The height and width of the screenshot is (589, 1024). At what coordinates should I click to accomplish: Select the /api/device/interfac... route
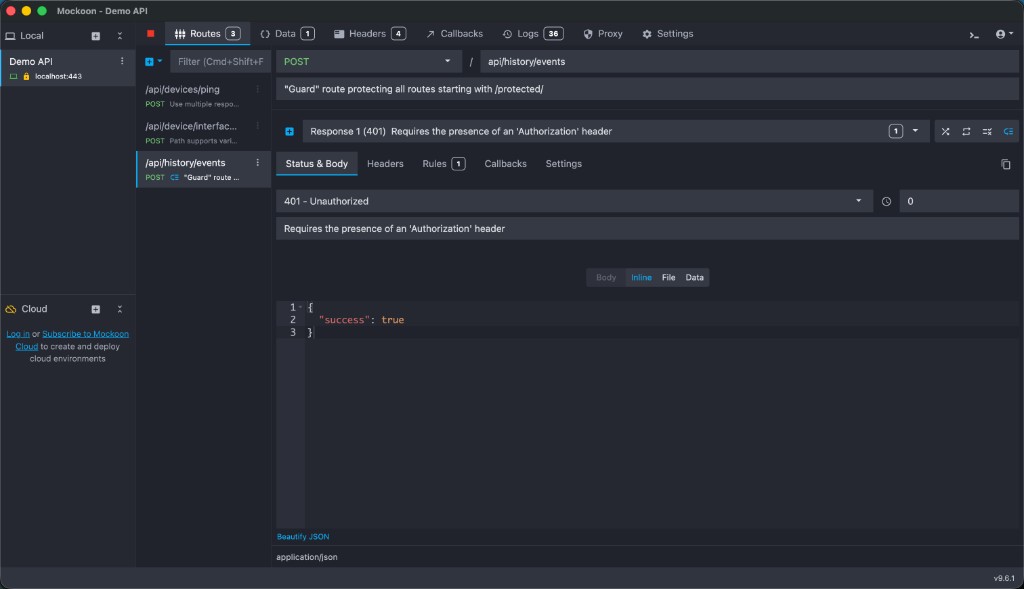[x=203, y=133]
